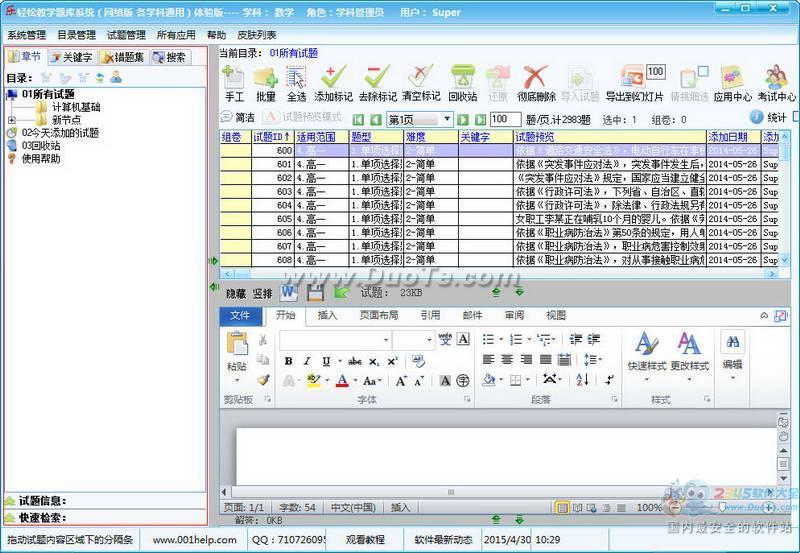Expand the 新节点 tree node
Screen dimensions: 800x553
click(11, 120)
